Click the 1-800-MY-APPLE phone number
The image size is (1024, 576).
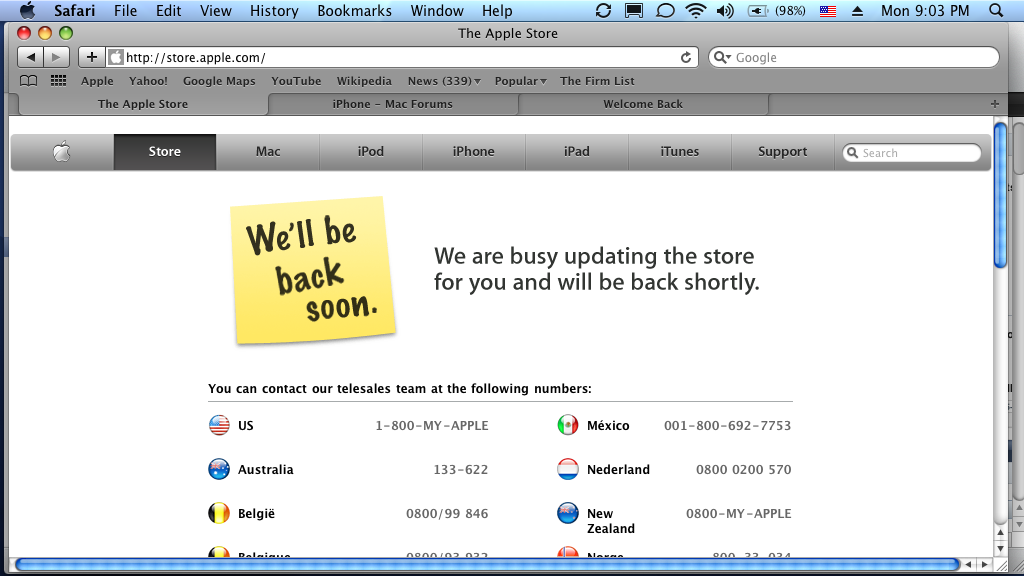pos(432,425)
